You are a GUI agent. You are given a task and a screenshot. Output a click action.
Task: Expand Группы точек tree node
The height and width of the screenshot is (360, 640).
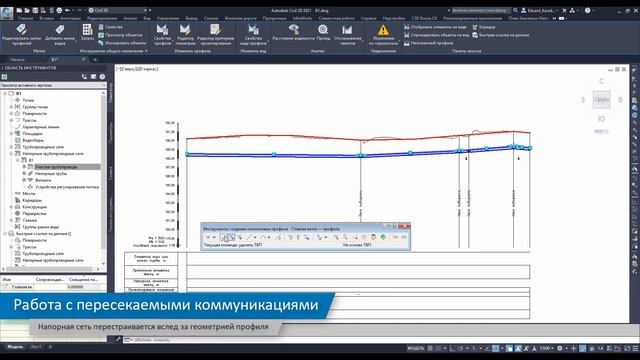pos(11,107)
